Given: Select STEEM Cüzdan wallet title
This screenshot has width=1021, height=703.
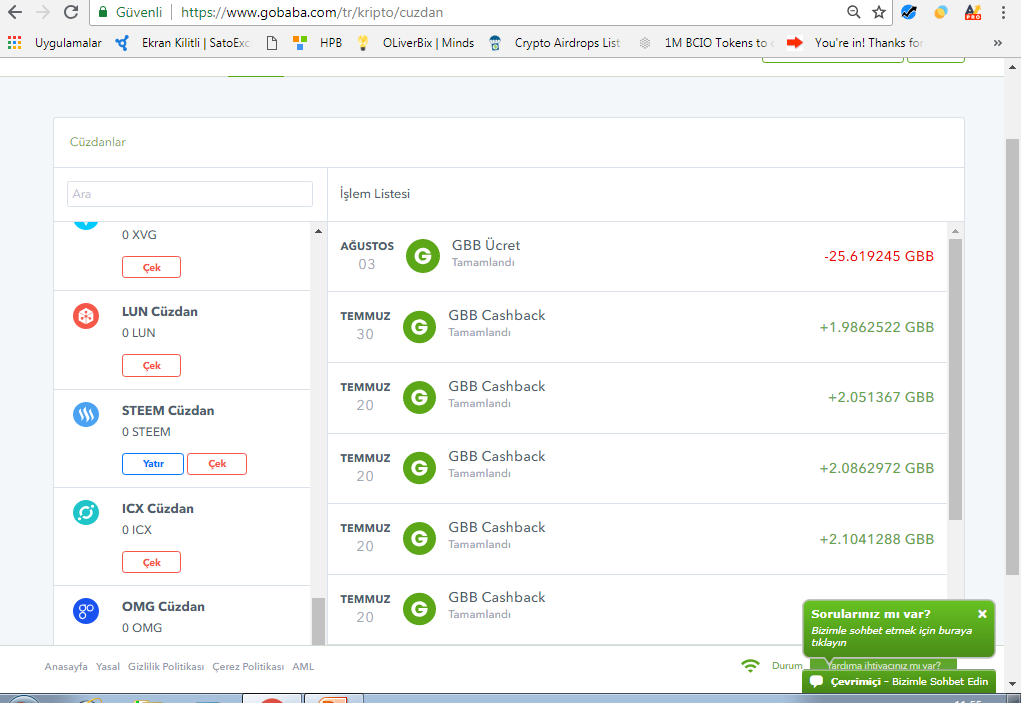Looking at the screenshot, I should tap(168, 411).
